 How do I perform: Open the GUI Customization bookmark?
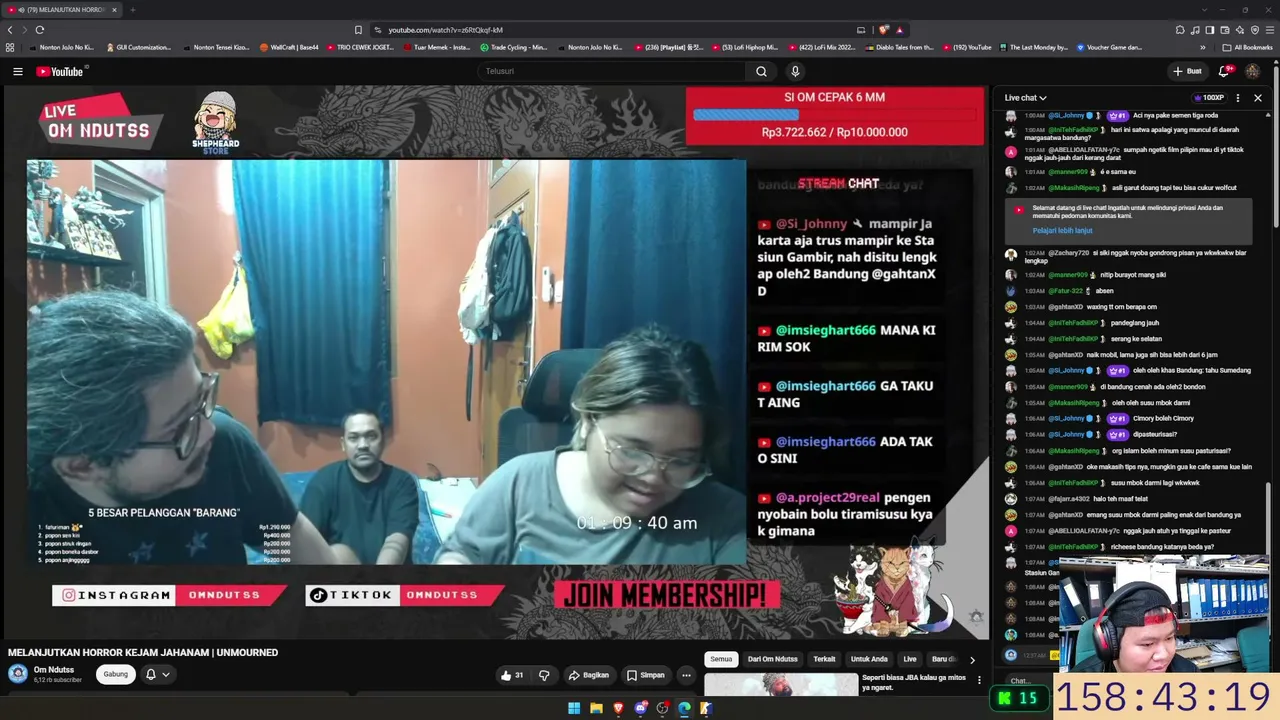coord(138,47)
